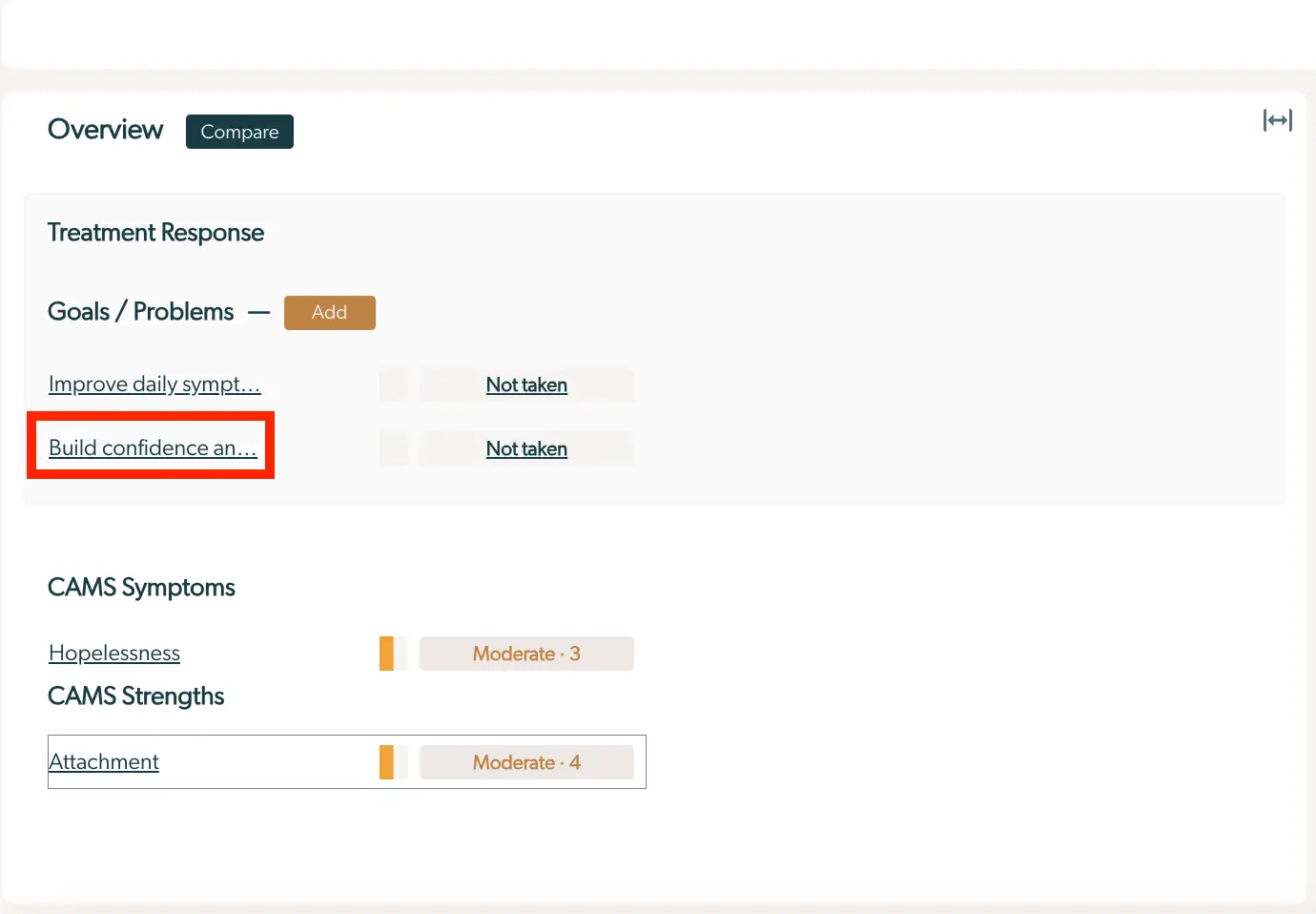The image size is (1316, 914).
Task: Click the orange severity bar beside Attachment
Action: coord(388,761)
